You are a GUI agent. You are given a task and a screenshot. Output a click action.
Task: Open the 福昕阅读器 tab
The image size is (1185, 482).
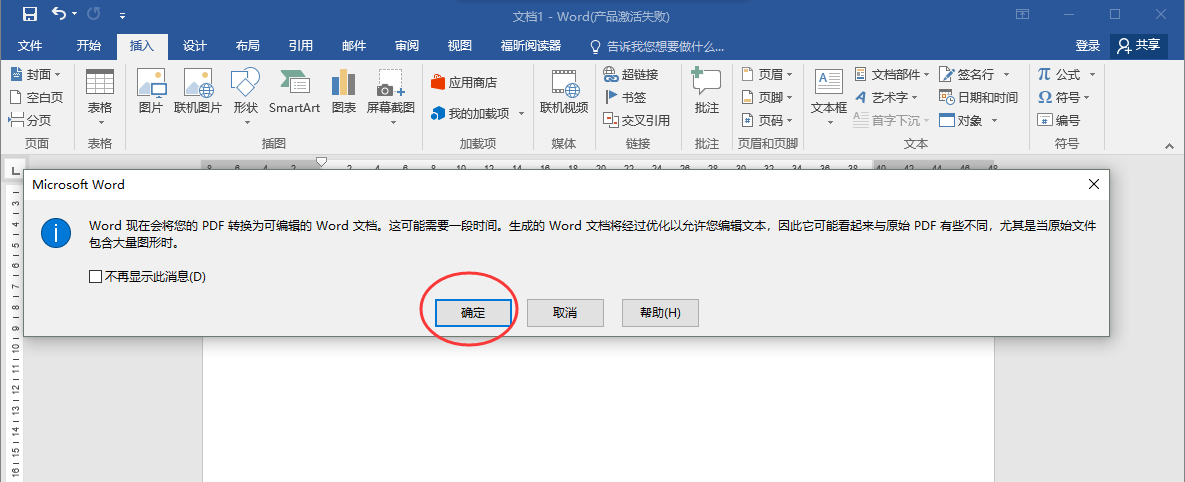[531, 45]
